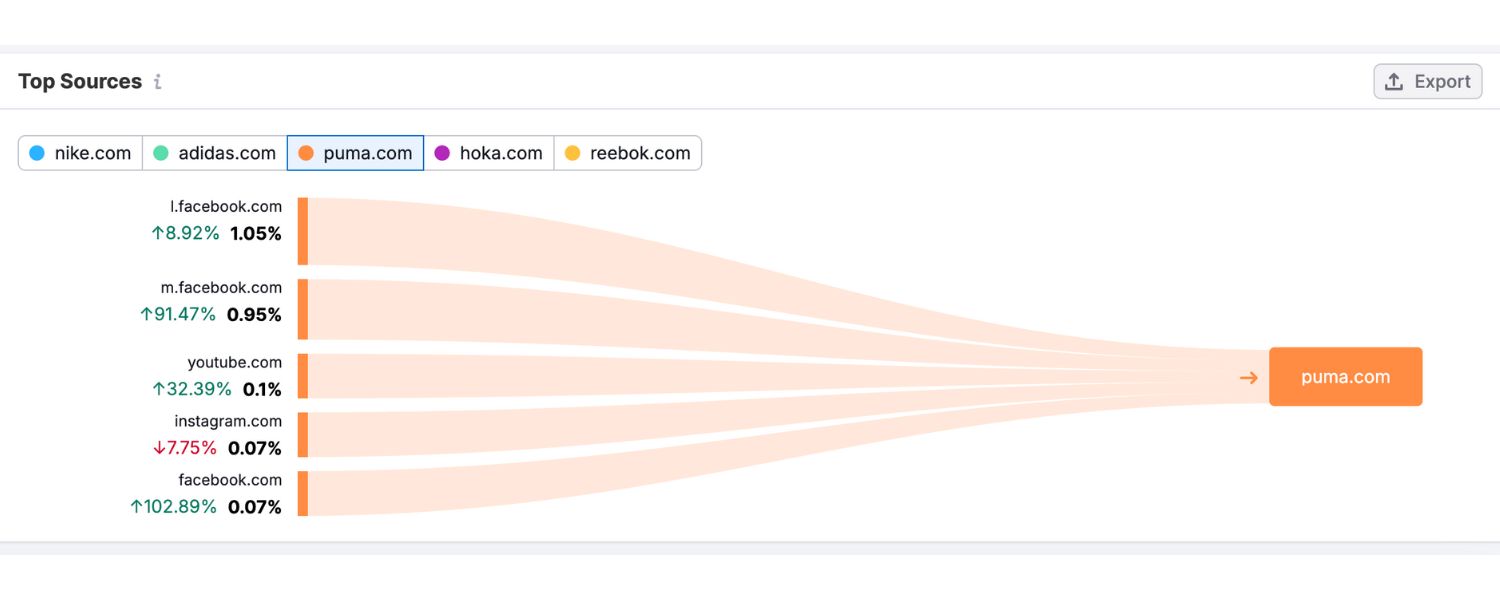The height and width of the screenshot is (600, 1500).
Task: Click the orange puma.com destination node
Action: (x=1345, y=377)
